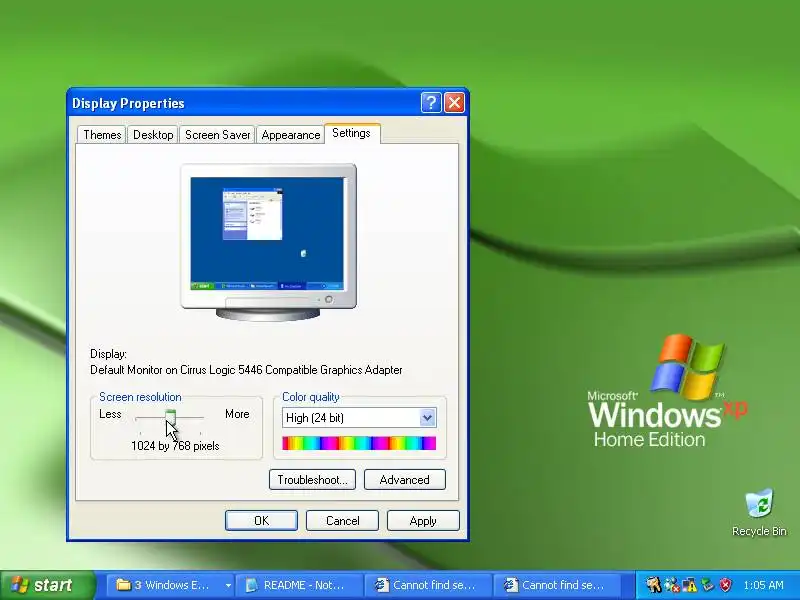The width and height of the screenshot is (800, 600).
Task: Switch to the Themes tab
Action: (x=102, y=135)
